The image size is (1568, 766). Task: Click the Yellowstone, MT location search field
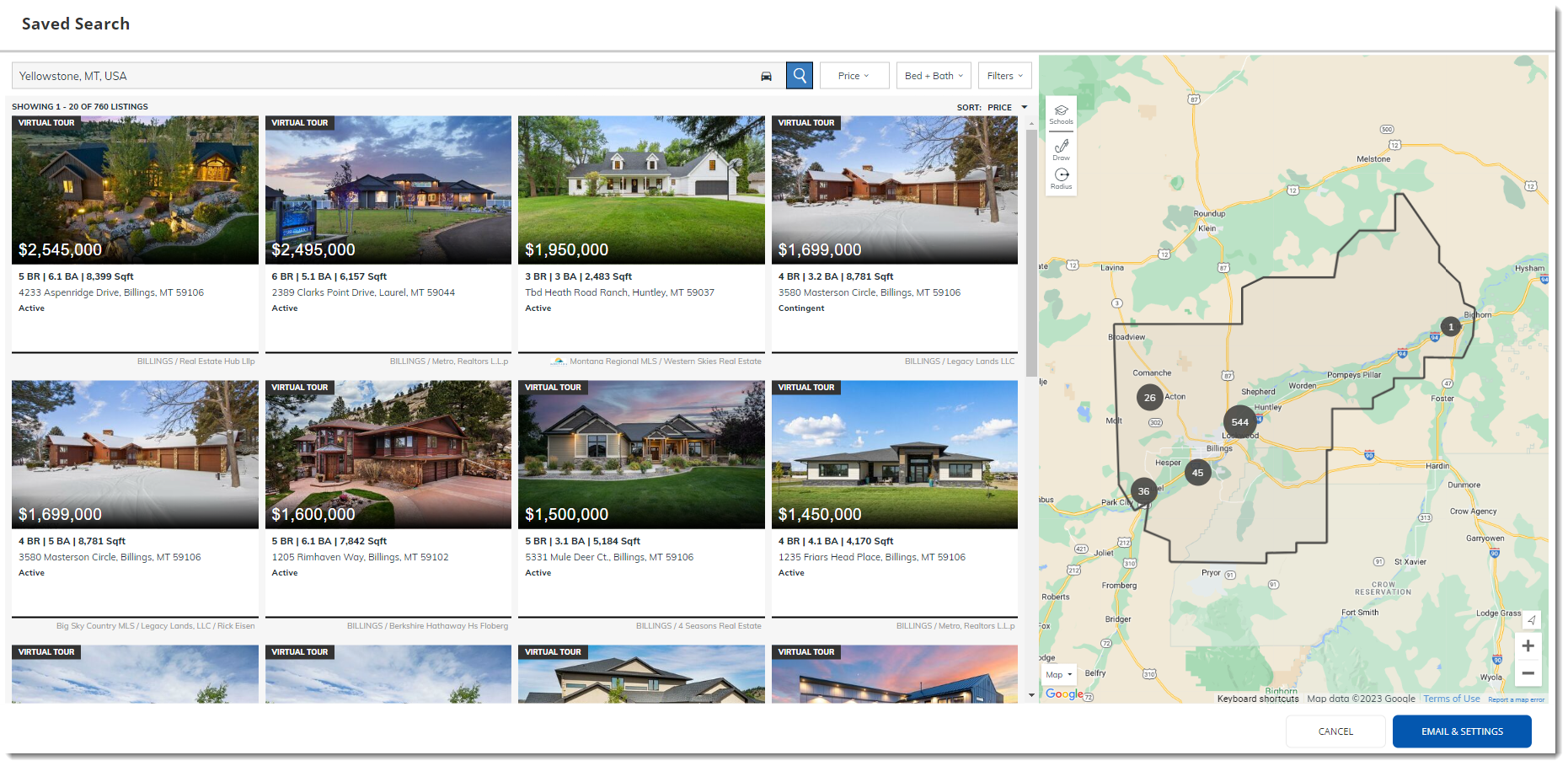pos(383,76)
